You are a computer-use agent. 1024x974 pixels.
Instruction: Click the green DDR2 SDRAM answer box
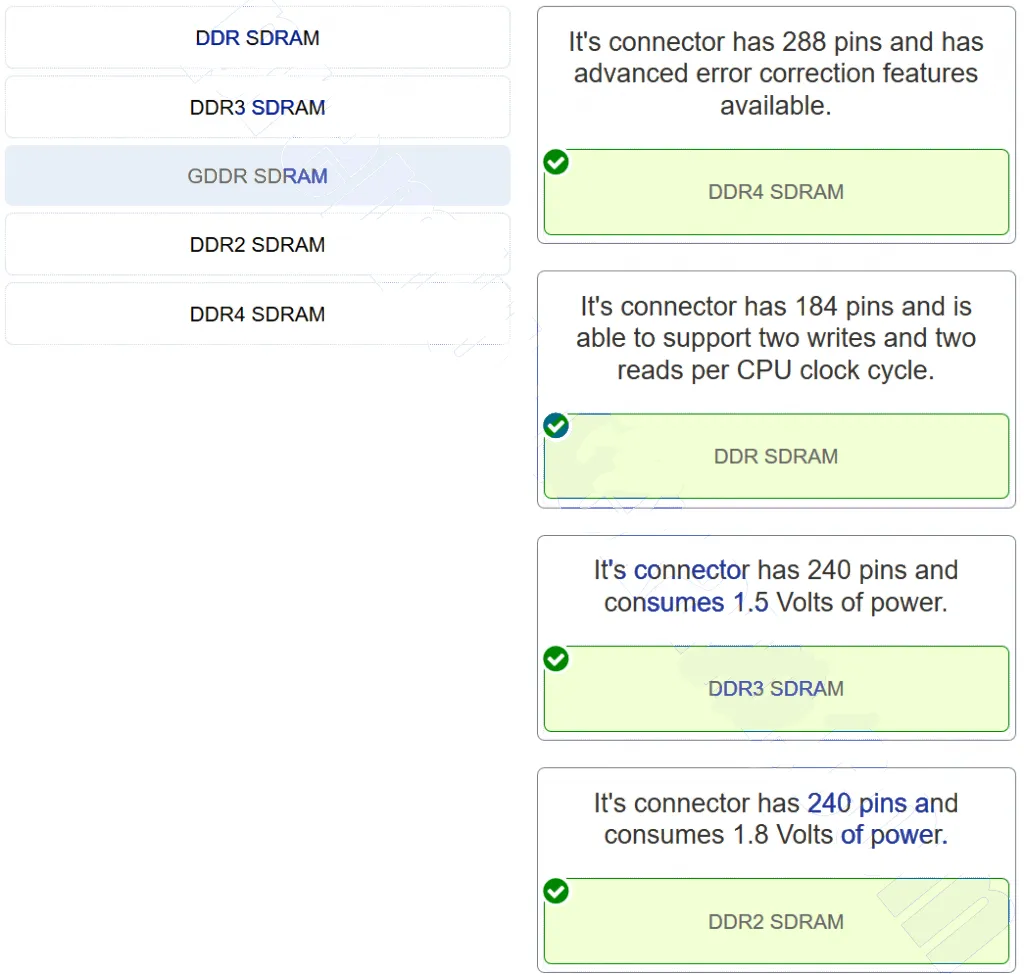(776, 922)
